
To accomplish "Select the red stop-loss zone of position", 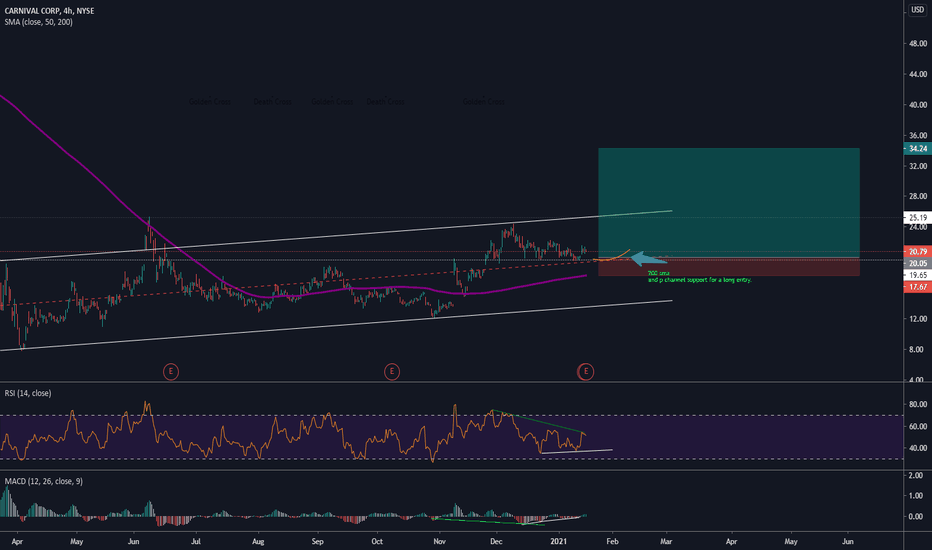I will [729, 267].
